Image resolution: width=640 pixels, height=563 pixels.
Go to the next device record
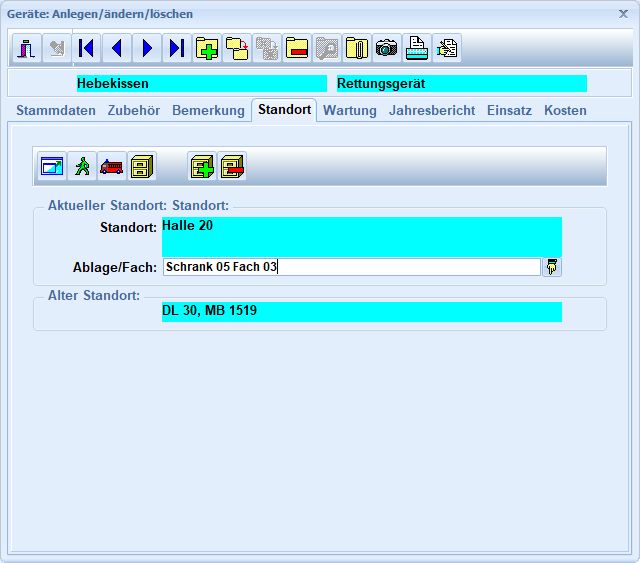click(x=147, y=48)
